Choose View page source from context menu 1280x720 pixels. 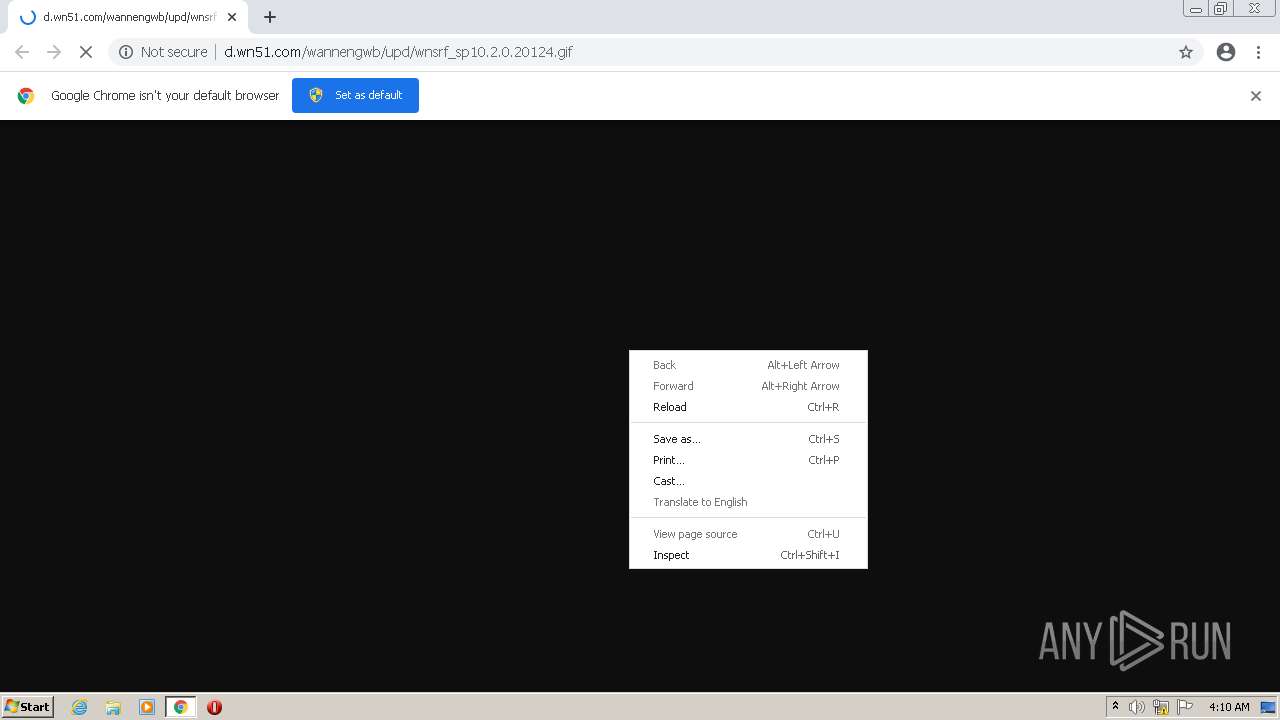(748, 534)
